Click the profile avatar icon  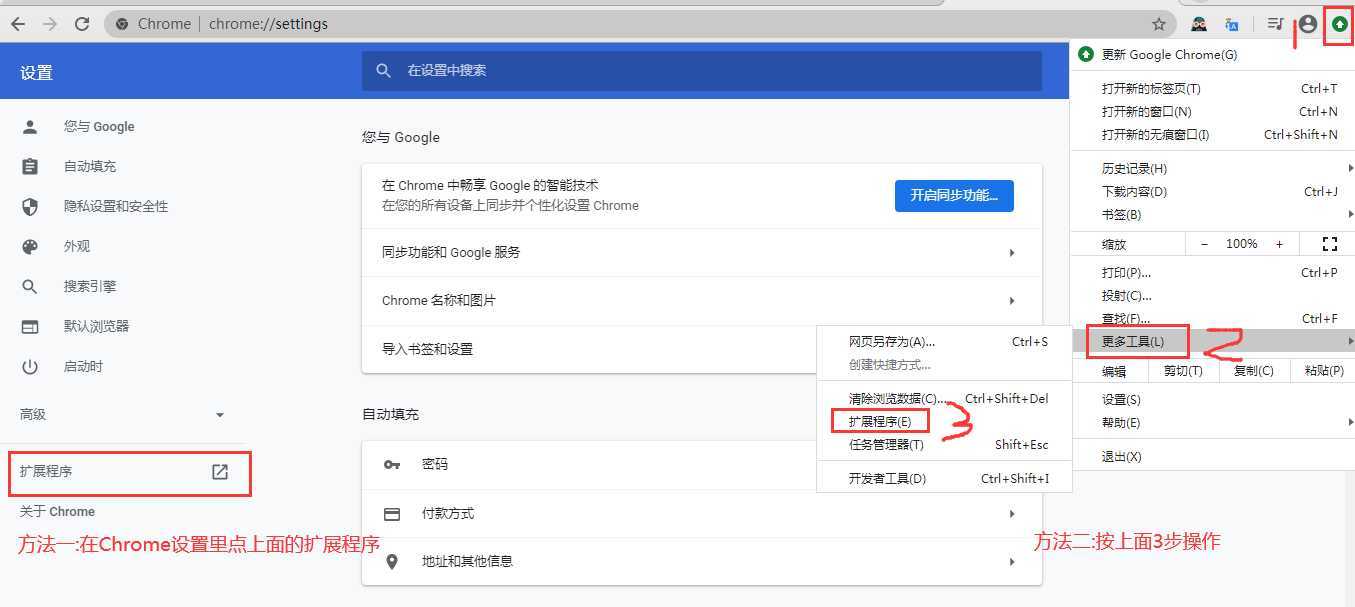pos(1307,24)
